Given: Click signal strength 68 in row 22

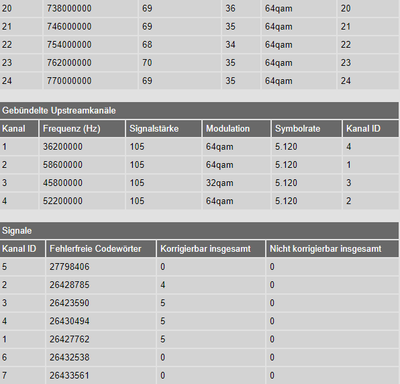Looking at the screenshot, I should (x=147, y=44).
